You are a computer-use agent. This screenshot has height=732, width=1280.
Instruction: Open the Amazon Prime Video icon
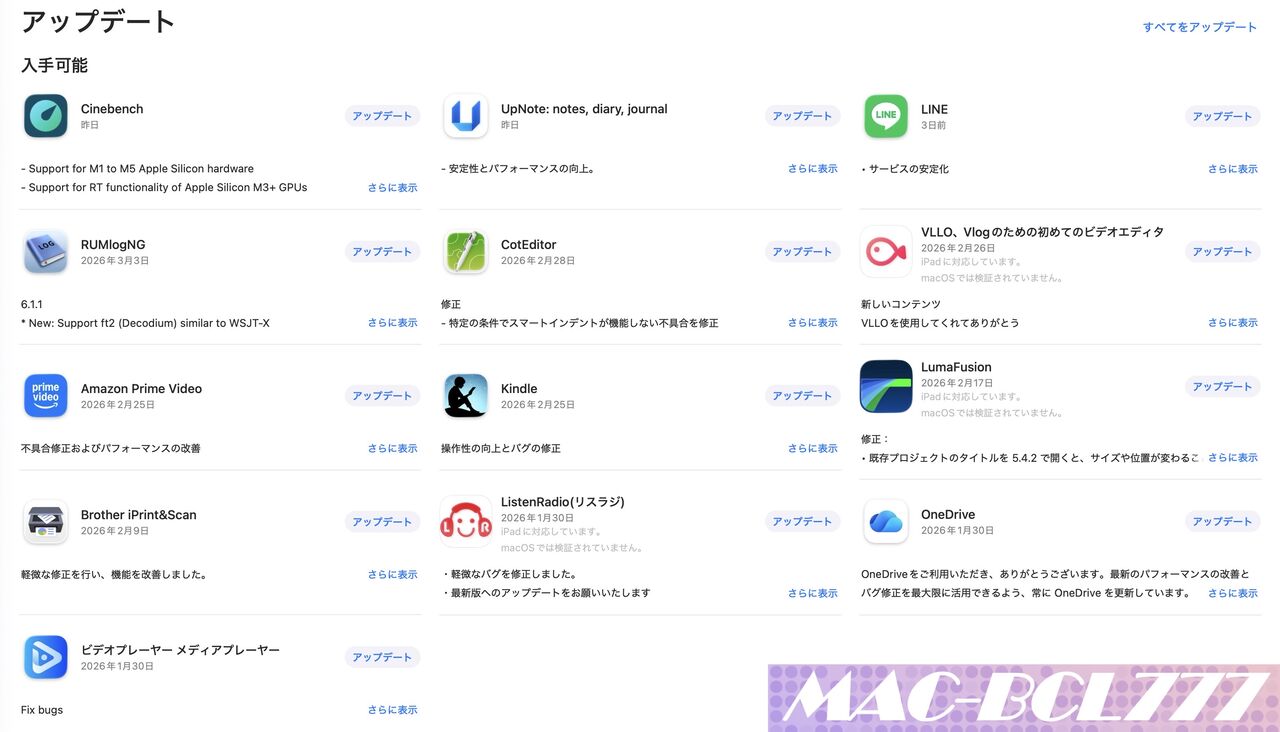click(x=45, y=396)
